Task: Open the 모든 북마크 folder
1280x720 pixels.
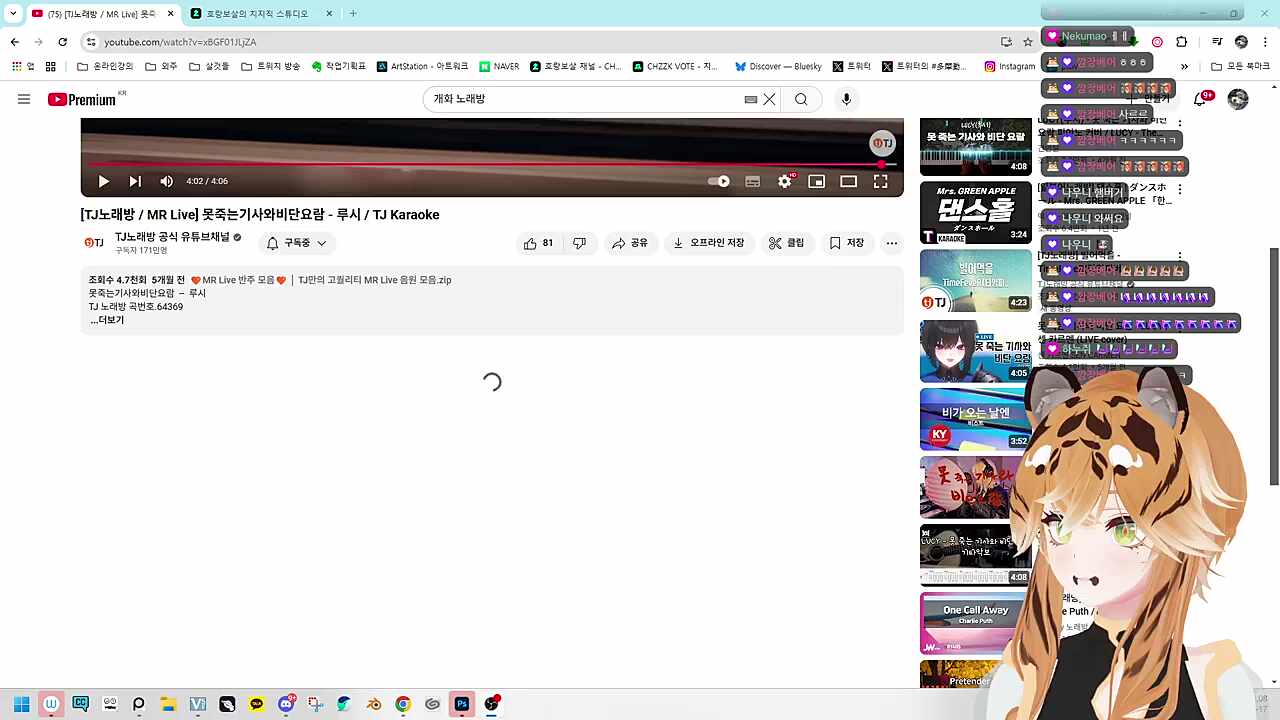Action: pyautogui.click(x=1240, y=67)
